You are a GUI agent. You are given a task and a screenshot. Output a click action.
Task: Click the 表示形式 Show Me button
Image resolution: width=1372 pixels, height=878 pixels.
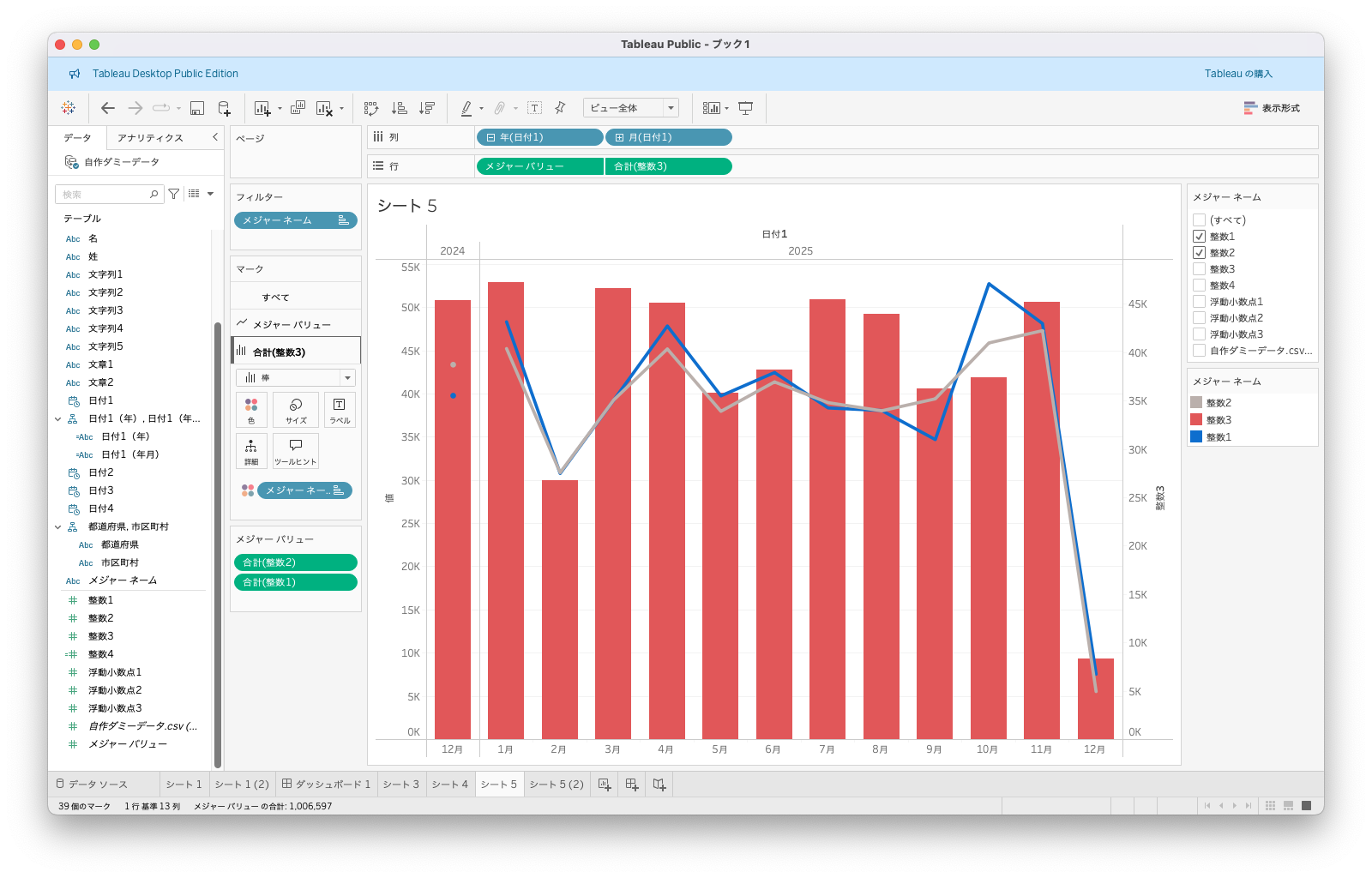1272,108
